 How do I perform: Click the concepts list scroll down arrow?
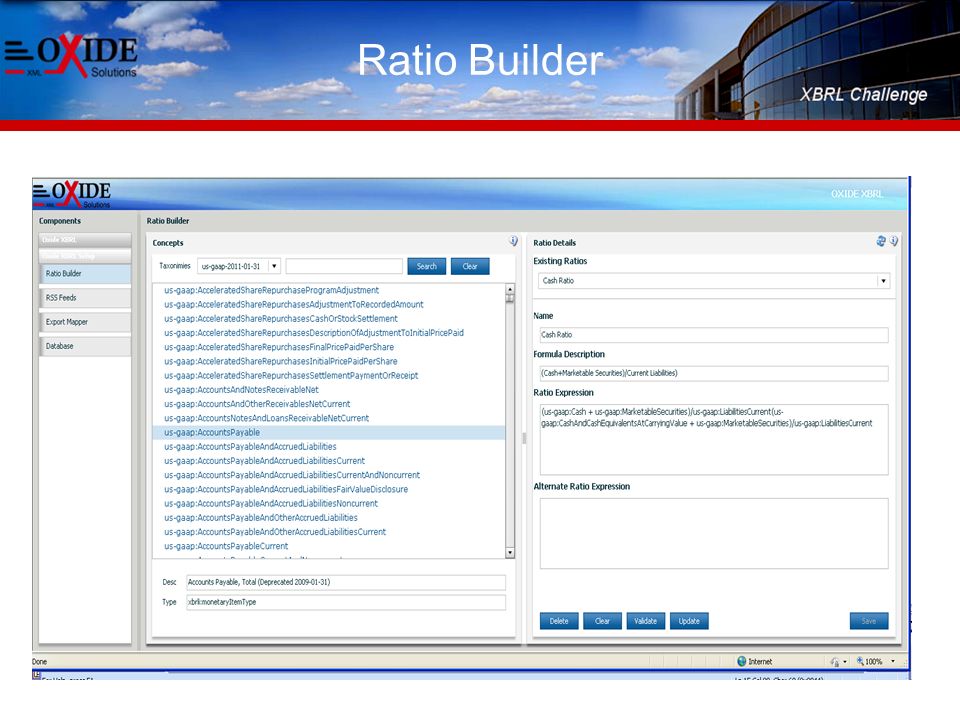pyautogui.click(x=510, y=553)
